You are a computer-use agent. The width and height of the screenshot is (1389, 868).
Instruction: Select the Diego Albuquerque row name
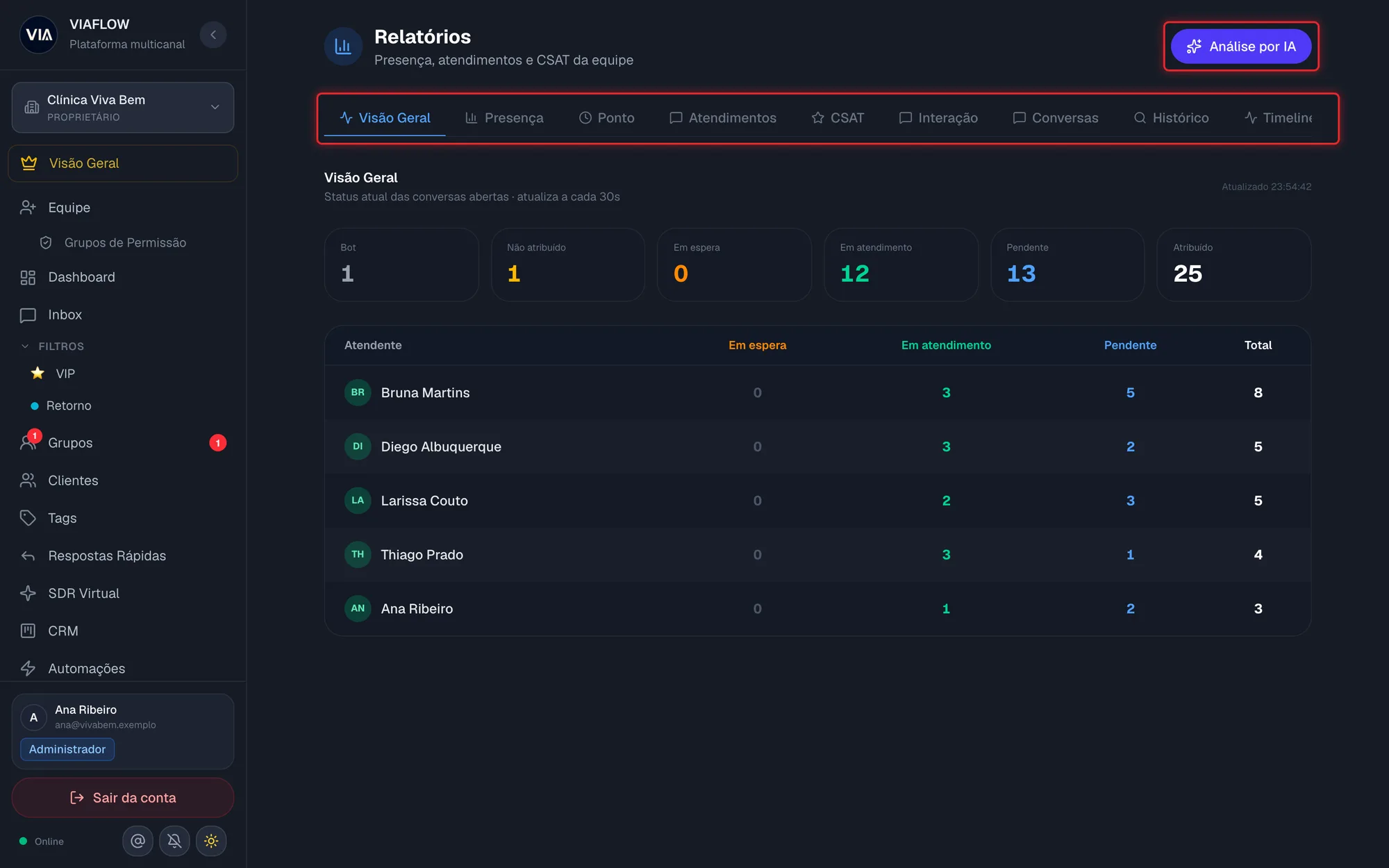point(441,447)
